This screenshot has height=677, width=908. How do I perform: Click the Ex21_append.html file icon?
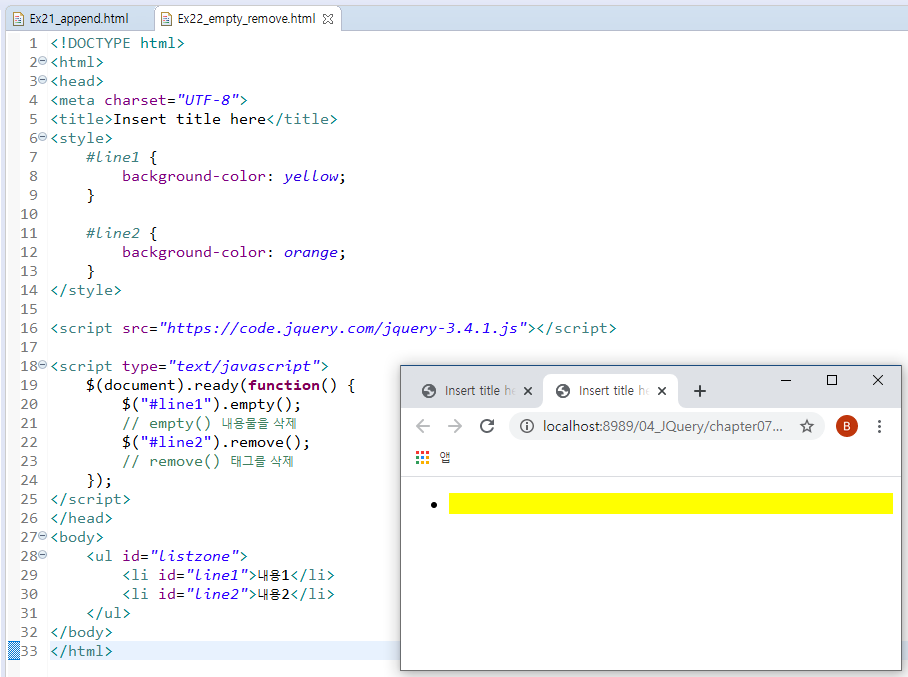(18, 19)
